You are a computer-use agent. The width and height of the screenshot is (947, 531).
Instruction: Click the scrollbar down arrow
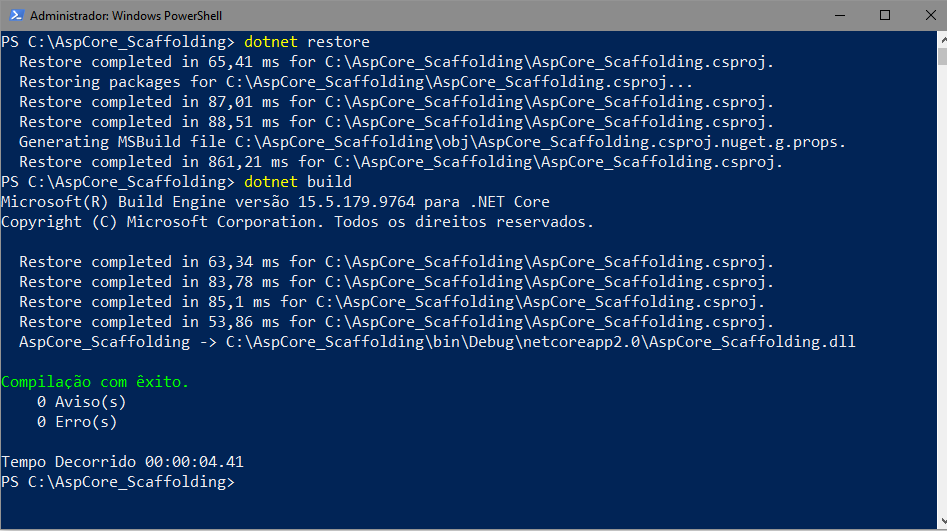942,522
